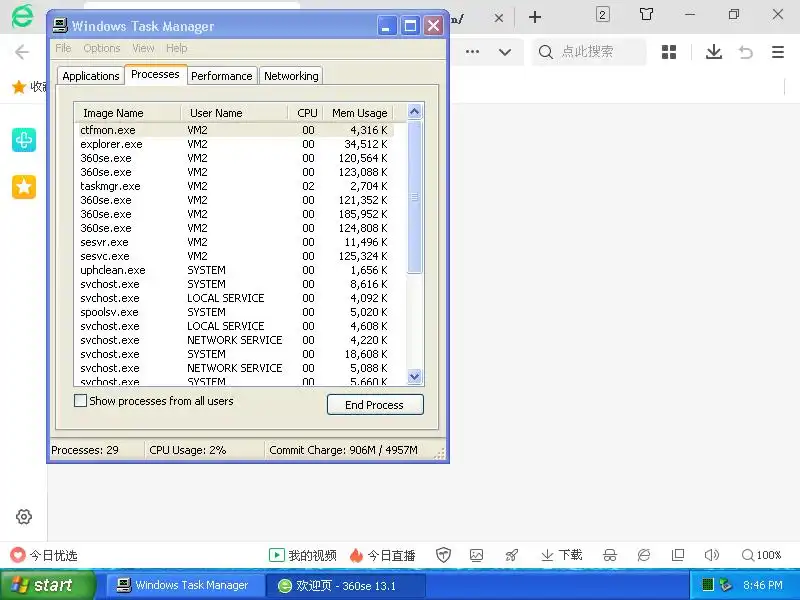This screenshot has width=800, height=600.
Task: Switch to the Performance tab
Action: tap(221, 76)
